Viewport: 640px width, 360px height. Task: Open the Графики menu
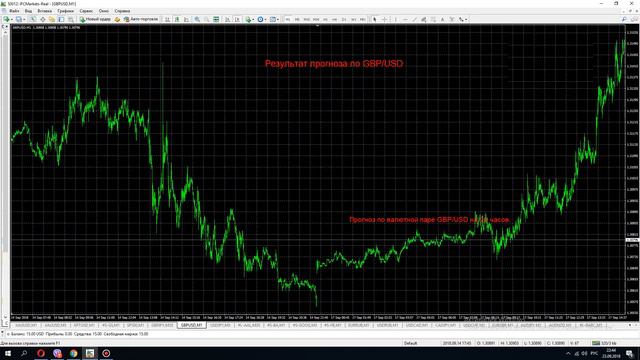[65, 11]
